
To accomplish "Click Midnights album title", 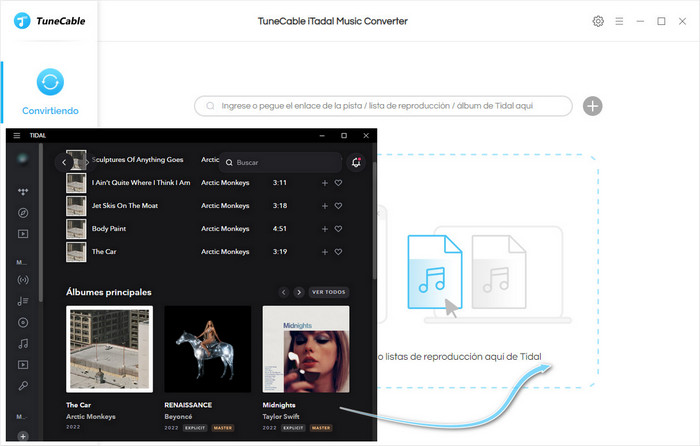I will 279,405.
